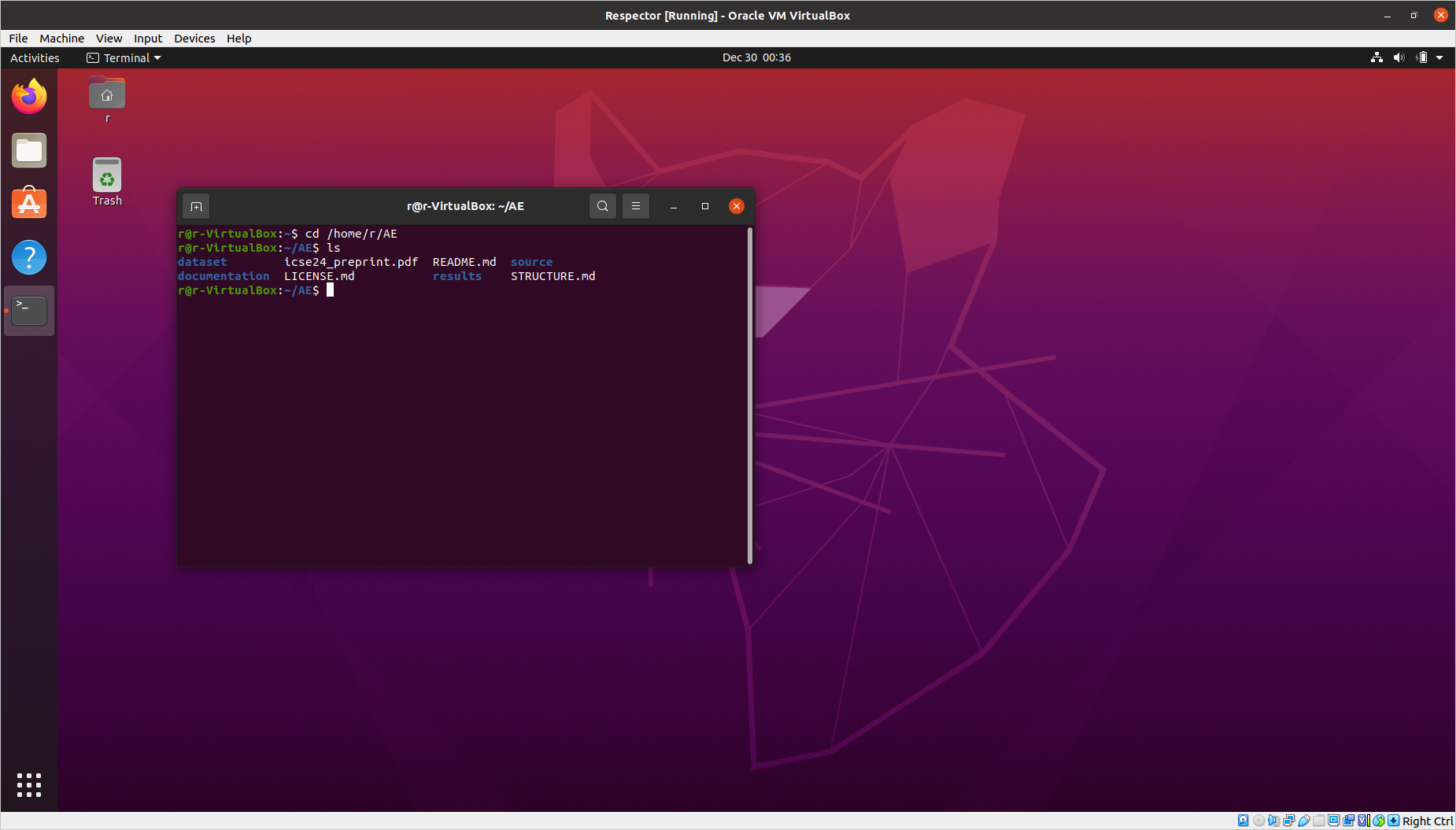Image resolution: width=1456 pixels, height=830 pixels.
Task: Click VirtualBox hard disk activity status icon
Action: (x=1243, y=821)
